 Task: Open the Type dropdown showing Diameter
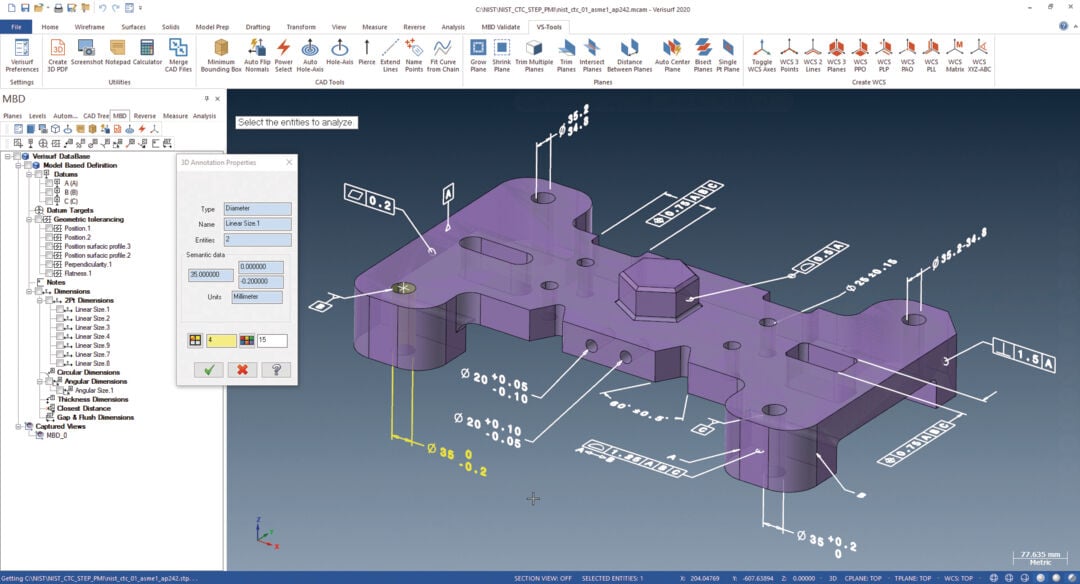256,206
